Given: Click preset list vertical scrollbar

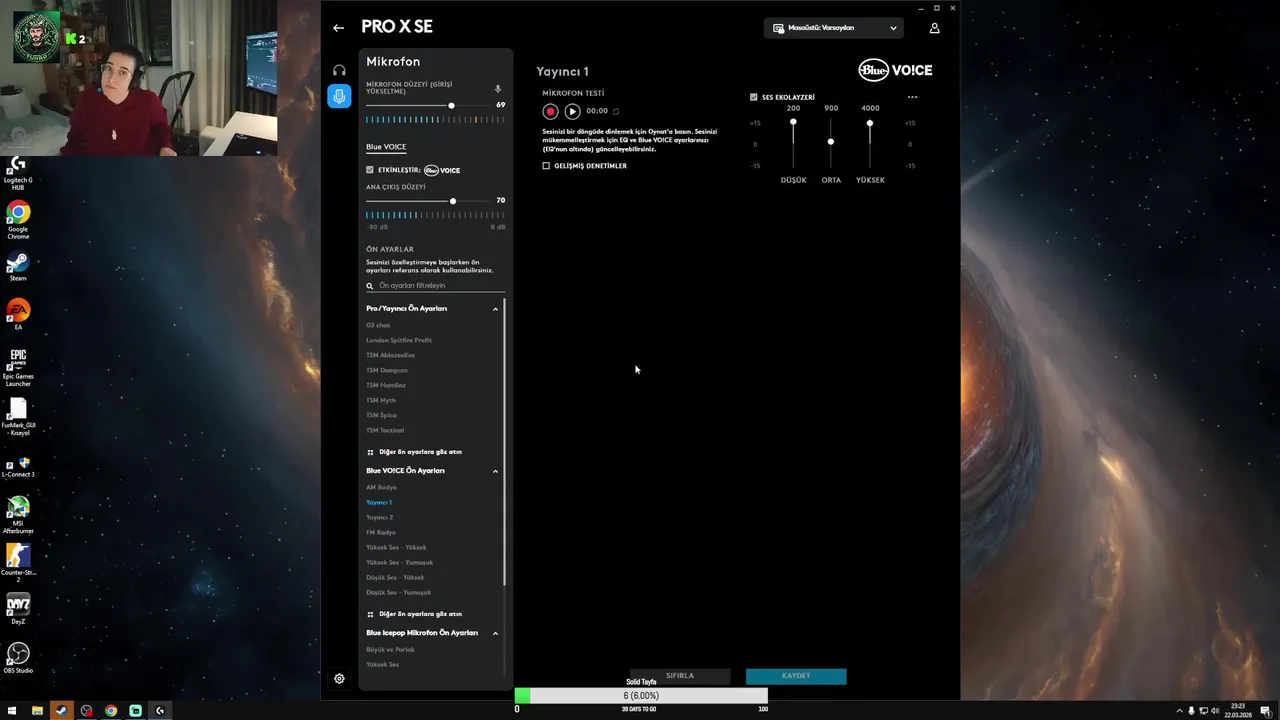Looking at the screenshot, I should tap(505, 442).
